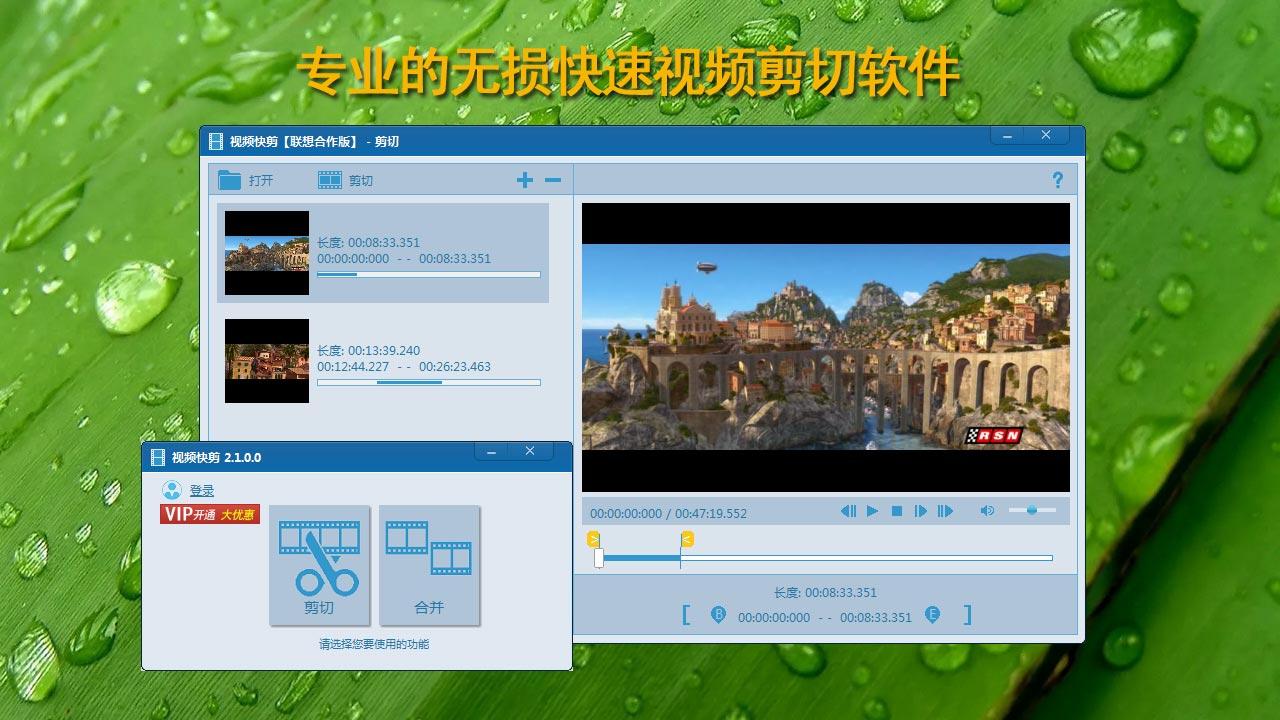Mute audio with the speaker icon
Image resolution: width=1280 pixels, height=720 pixels.
pyautogui.click(x=987, y=511)
